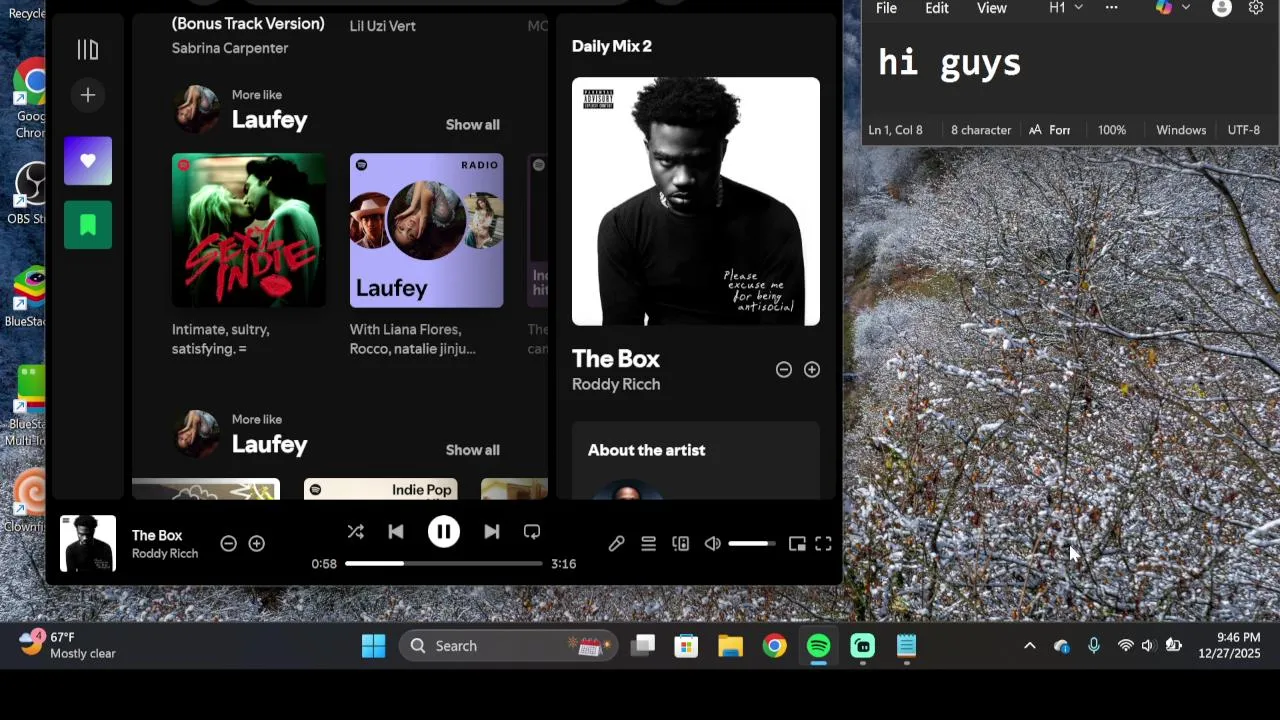Image resolution: width=1280 pixels, height=720 pixels.
Task: Open Laufey Radio playlist cover
Action: (x=427, y=230)
